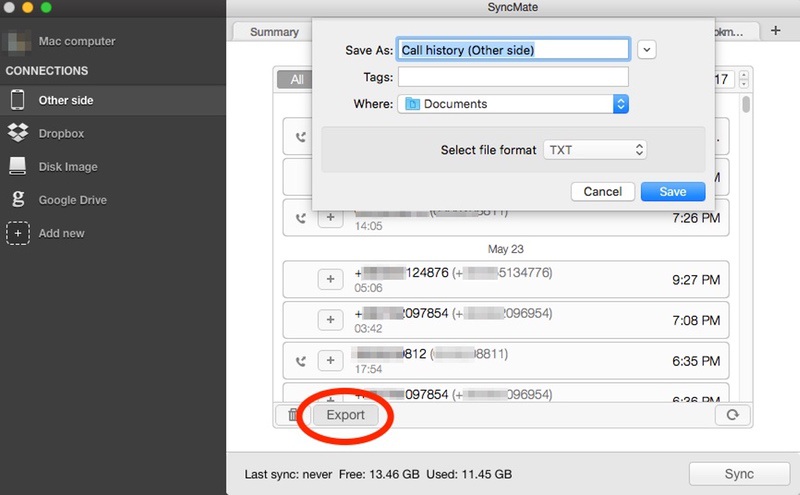The width and height of the screenshot is (800, 495).
Task: Click the call type icon on the 7:26 PM row
Action: point(301,218)
